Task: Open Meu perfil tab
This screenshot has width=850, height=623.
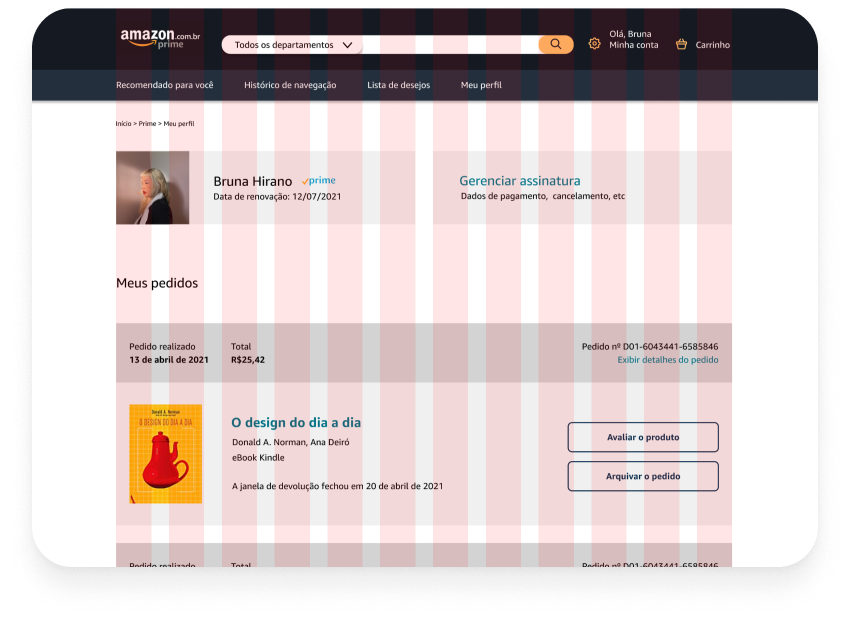Action: point(481,85)
